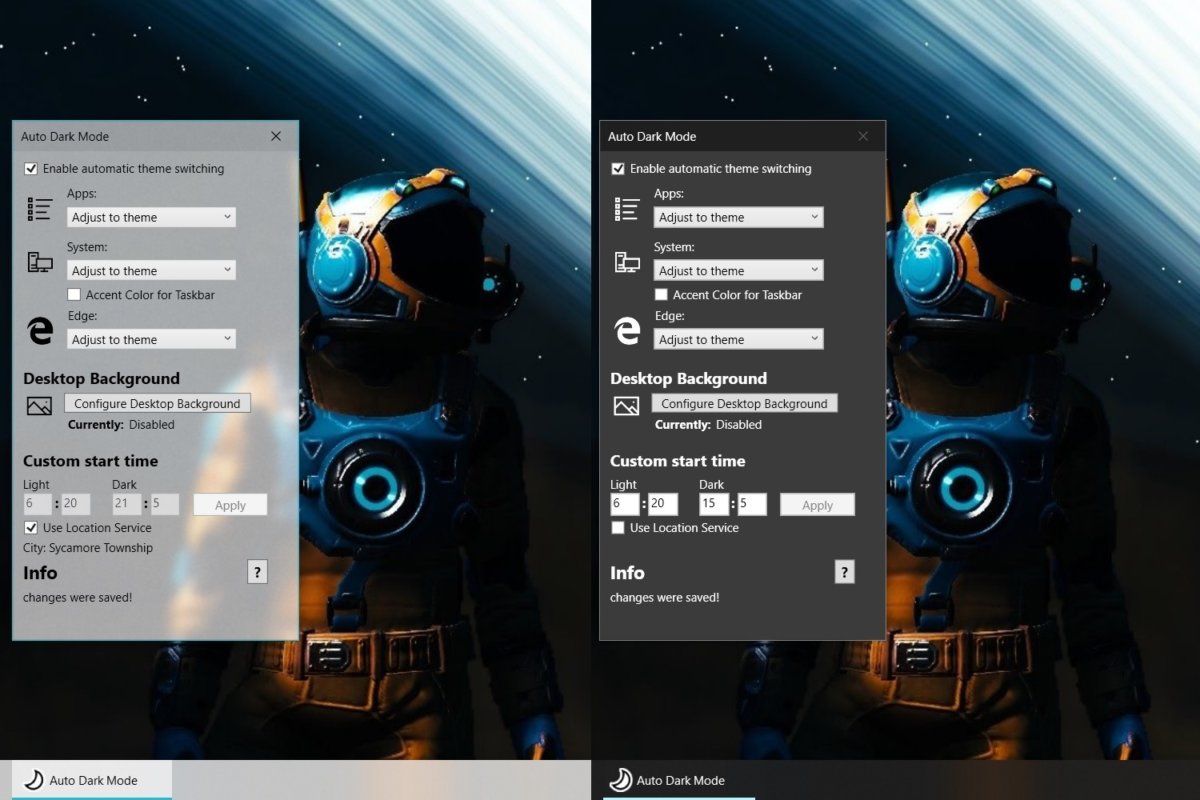Click the Light minute field in dark window
Viewport: 1200px width, 800px height.
662,504
